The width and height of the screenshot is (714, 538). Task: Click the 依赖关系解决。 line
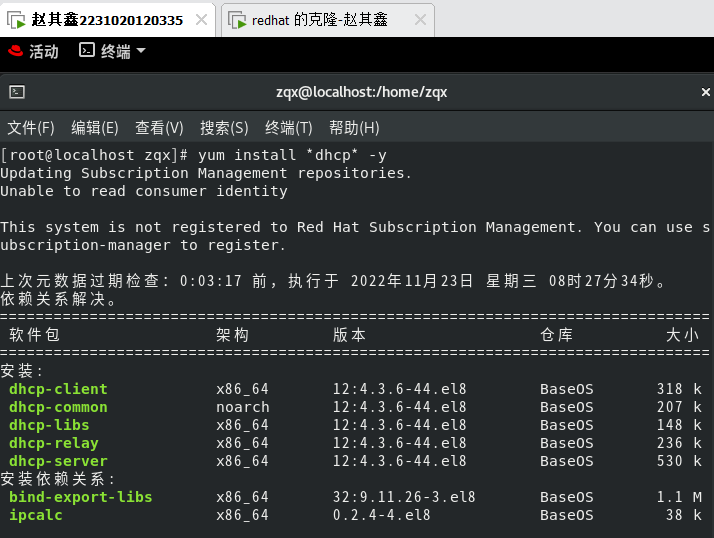coord(58,299)
